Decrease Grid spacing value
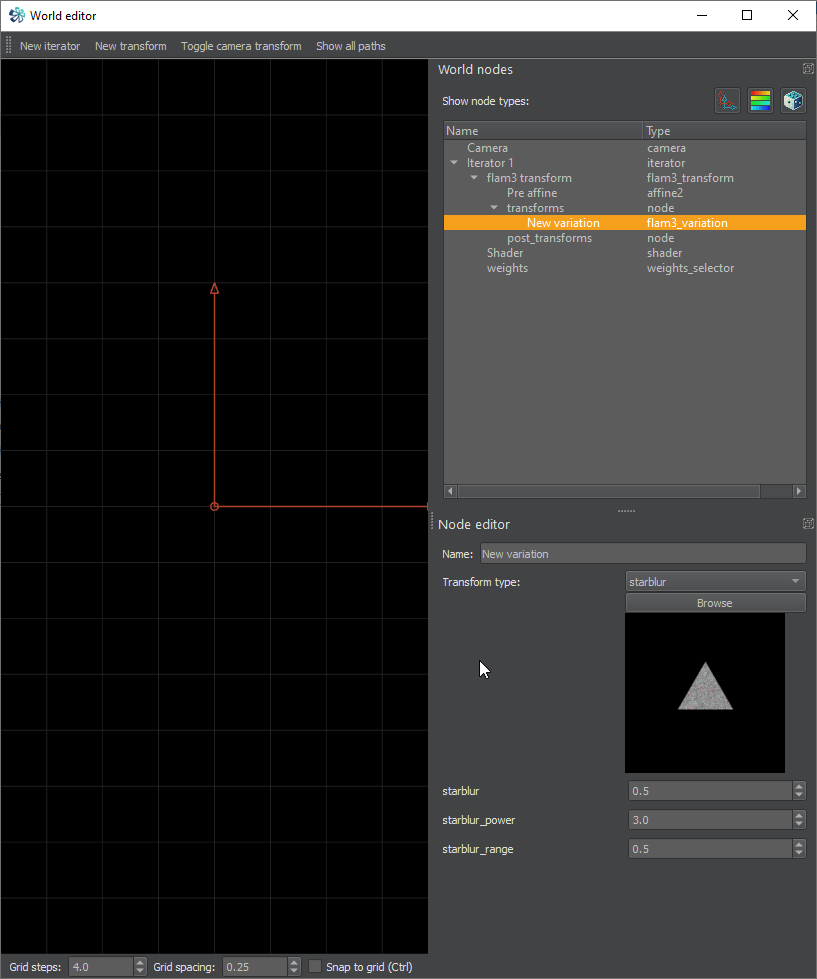Screen dimensions: 817x979 click(x=294, y=972)
